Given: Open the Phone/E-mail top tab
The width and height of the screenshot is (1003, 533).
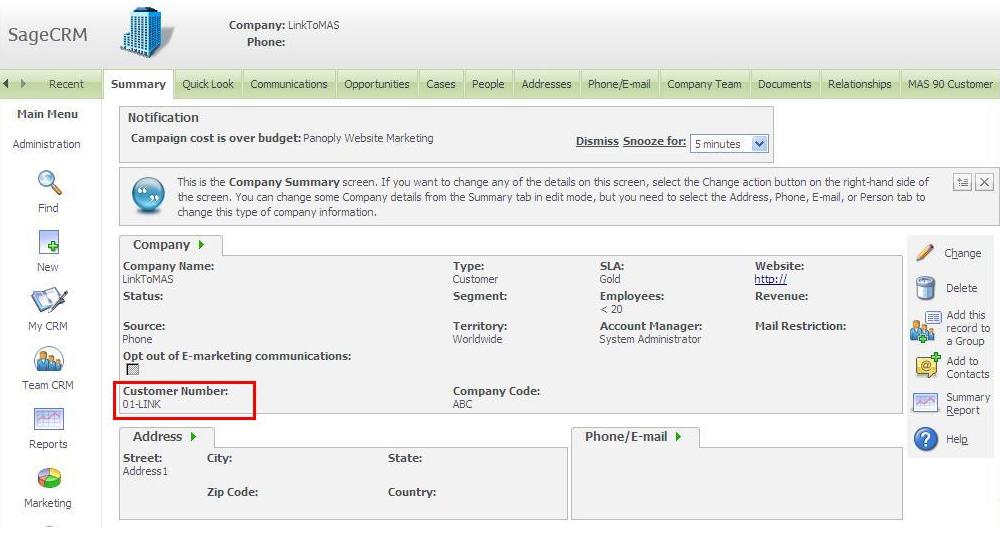Looking at the screenshot, I should click(619, 84).
